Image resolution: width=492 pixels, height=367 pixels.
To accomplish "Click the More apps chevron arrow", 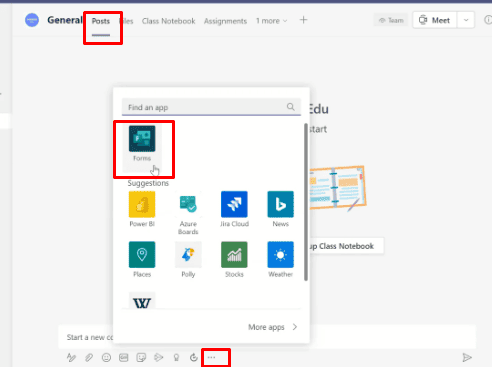I will [295, 327].
